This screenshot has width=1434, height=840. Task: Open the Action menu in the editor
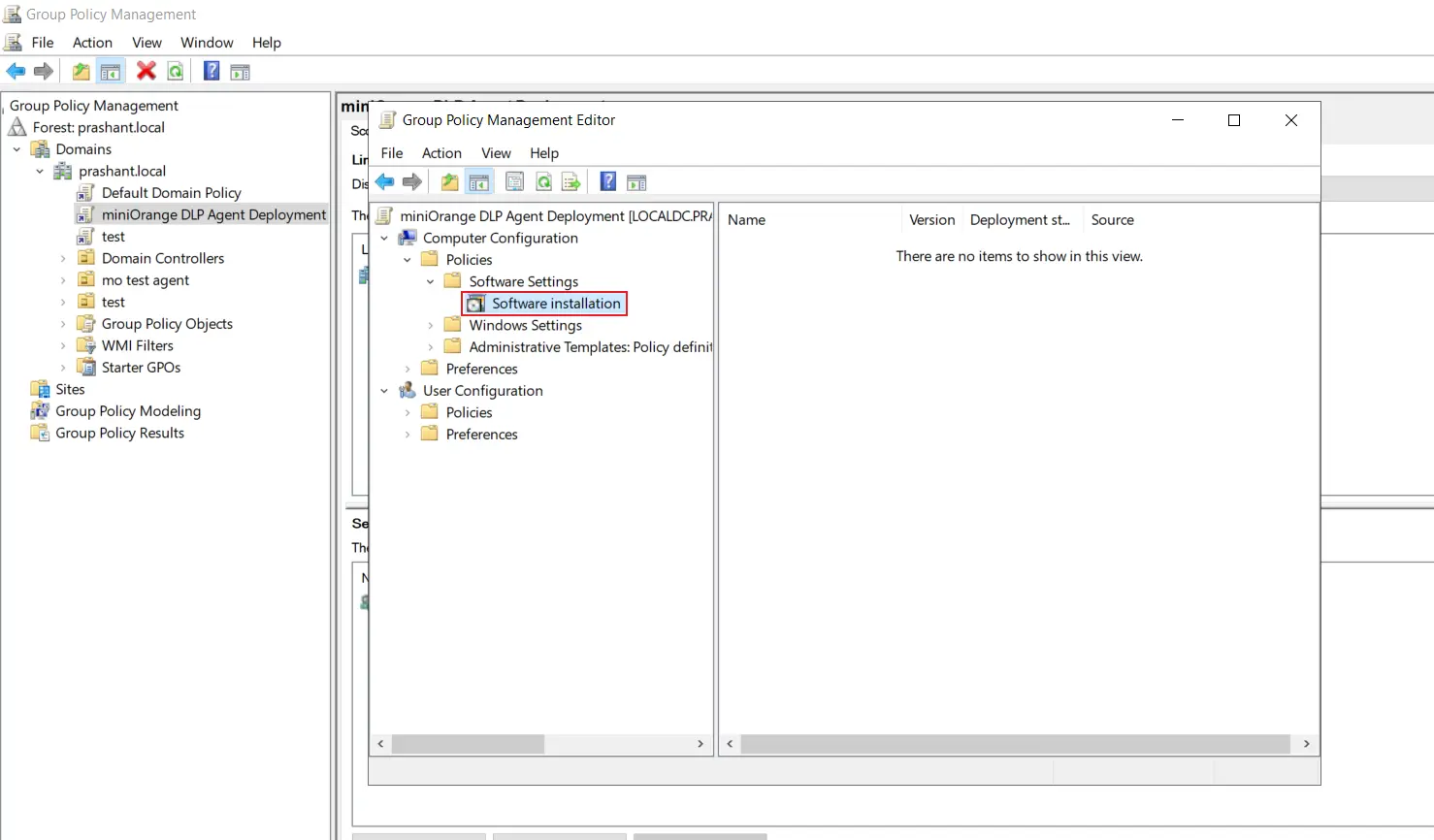[x=441, y=152]
